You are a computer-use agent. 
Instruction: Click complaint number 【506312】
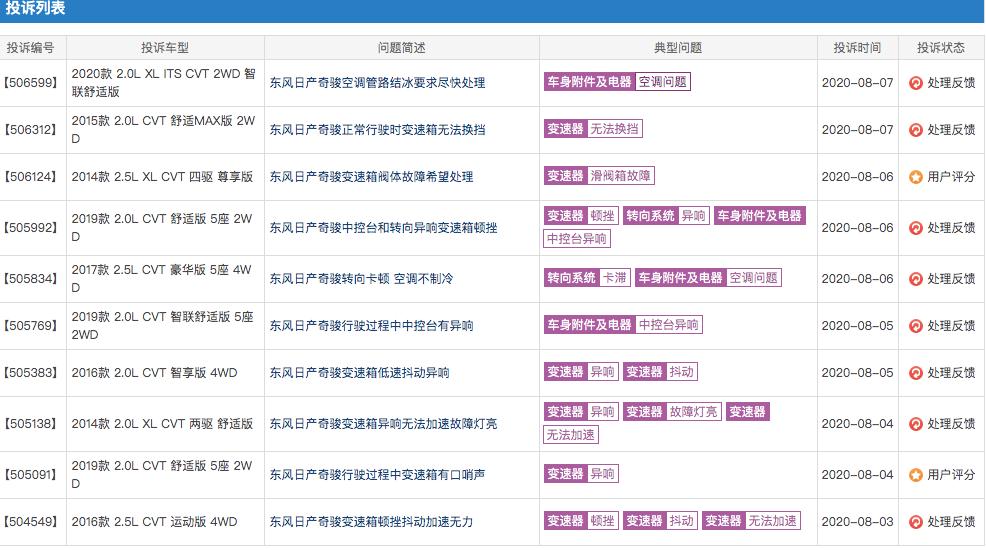pos(30,130)
